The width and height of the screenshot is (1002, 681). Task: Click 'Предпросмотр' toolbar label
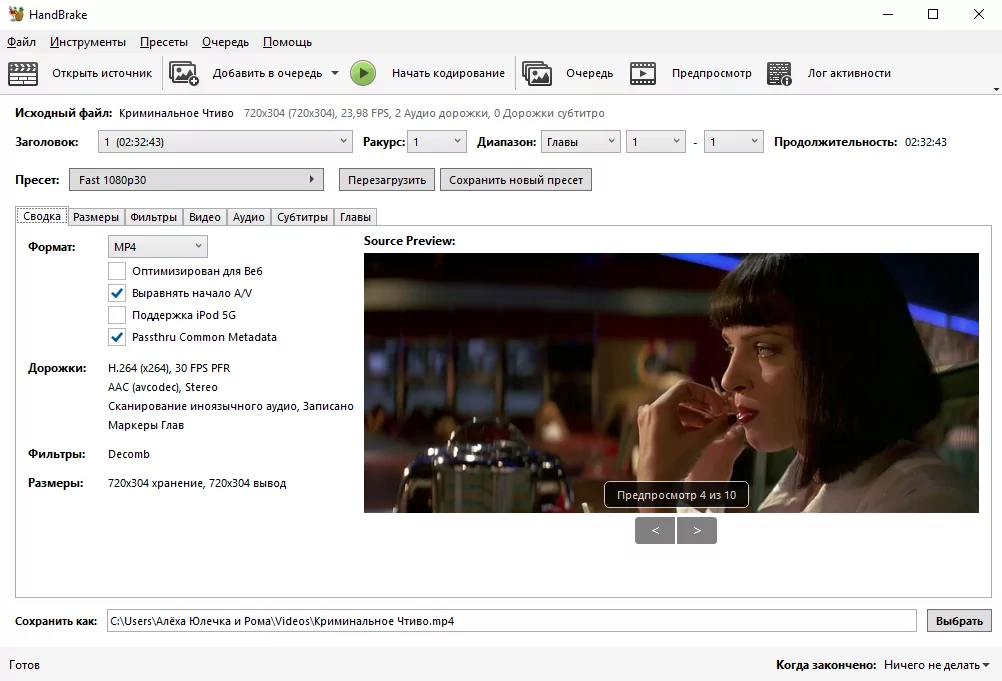(x=711, y=73)
